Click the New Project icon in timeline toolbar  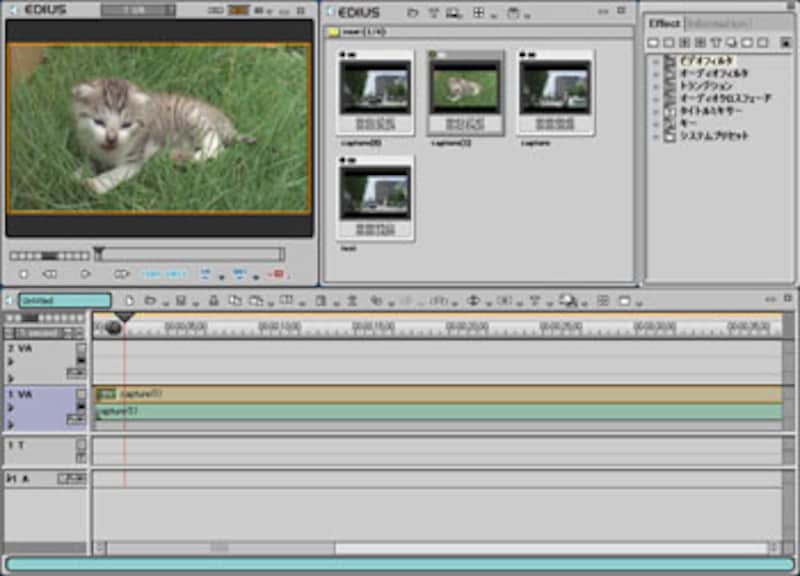[129, 300]
